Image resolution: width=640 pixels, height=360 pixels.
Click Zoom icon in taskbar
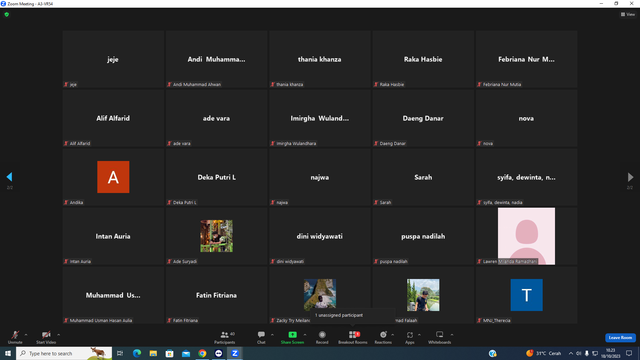(235, 353)
